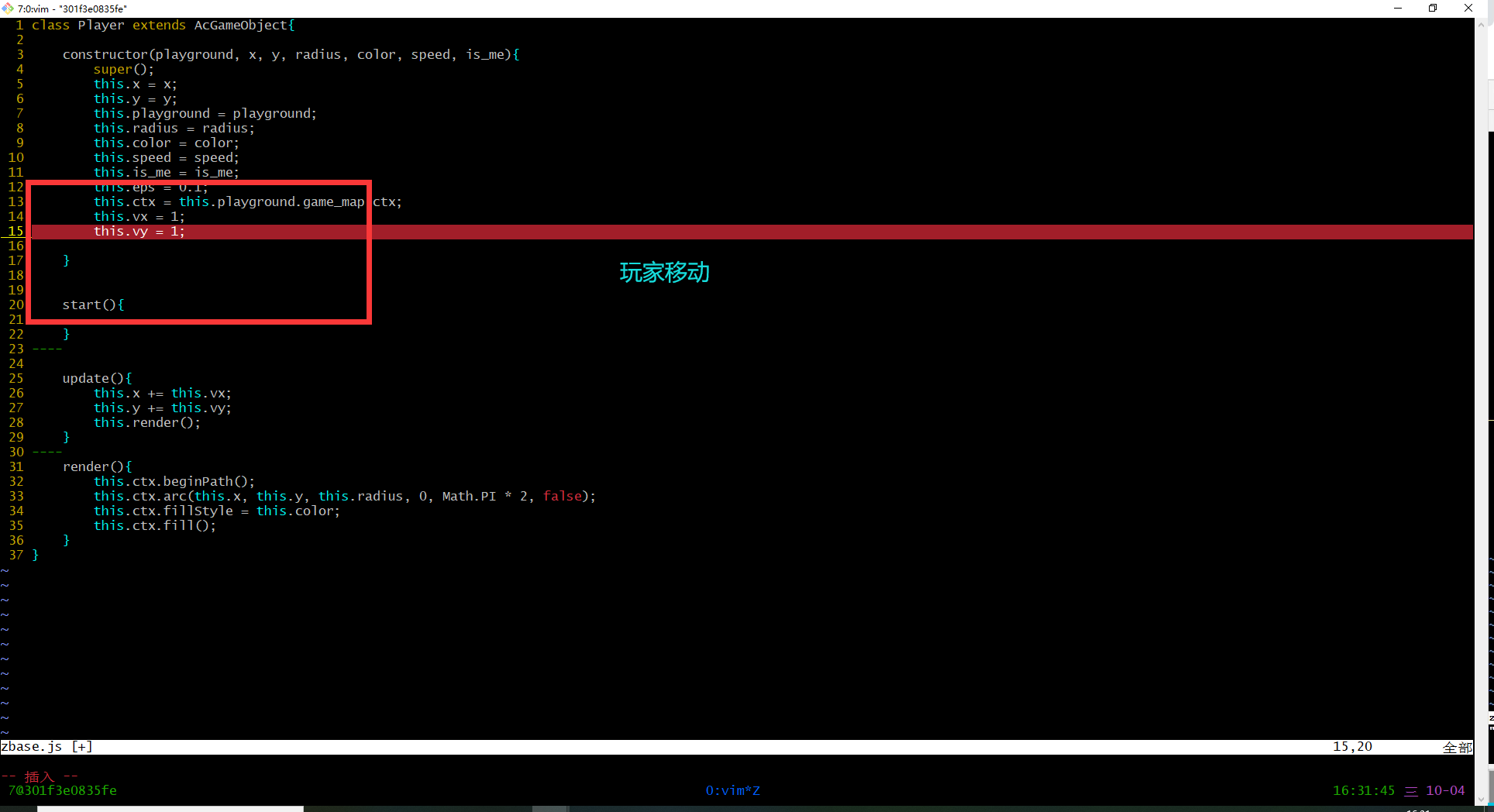Click the constructor keyword on line 3
The height and width of the screenshot is (812, 1494).
105,55
